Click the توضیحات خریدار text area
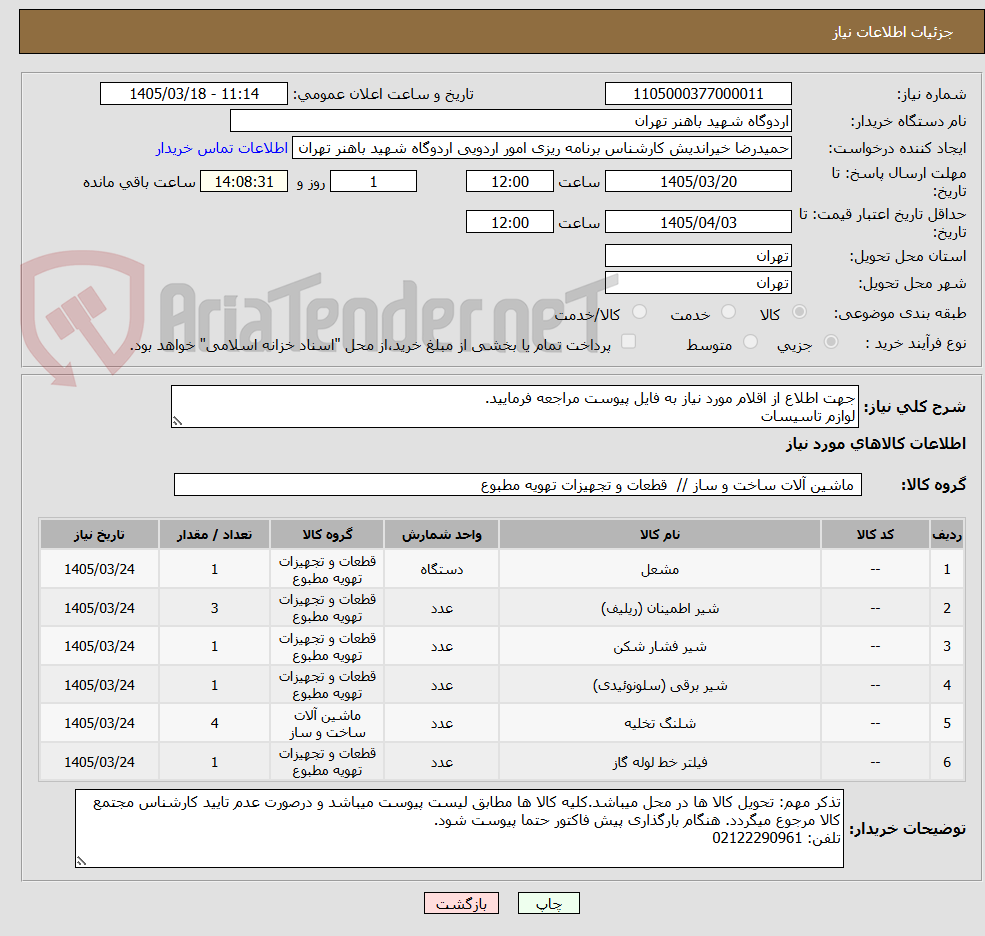The image size is (985, 936). pyautogui.click(x=459, y=829)
